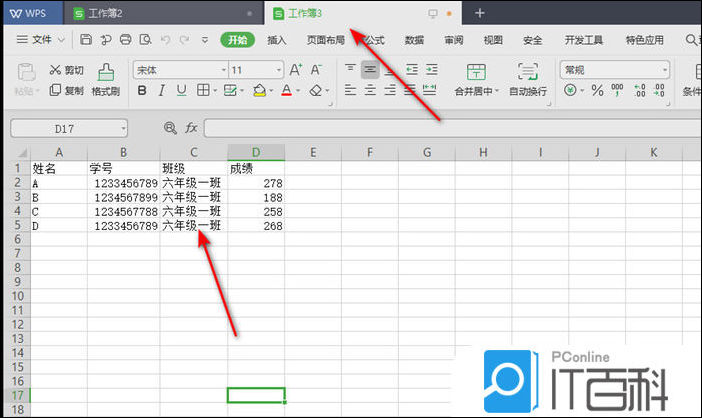Click the Borders icon
The width and height of the screenshot is (702, 418).
pyautogui.click(x=203, y=90)
